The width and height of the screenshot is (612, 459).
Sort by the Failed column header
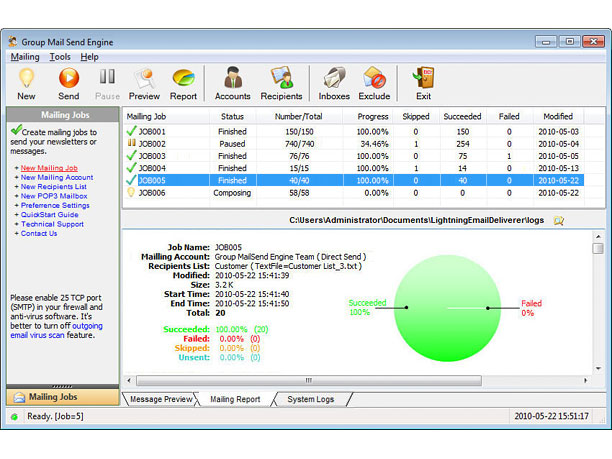[509, 116]
